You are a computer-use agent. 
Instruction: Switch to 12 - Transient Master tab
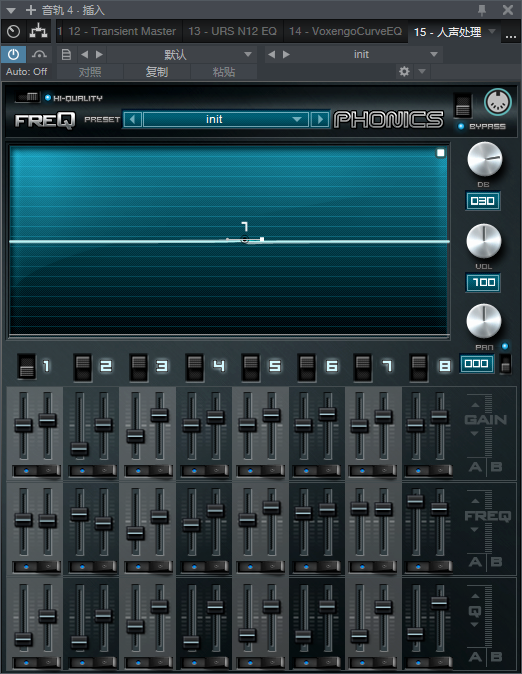pos(122,31)
